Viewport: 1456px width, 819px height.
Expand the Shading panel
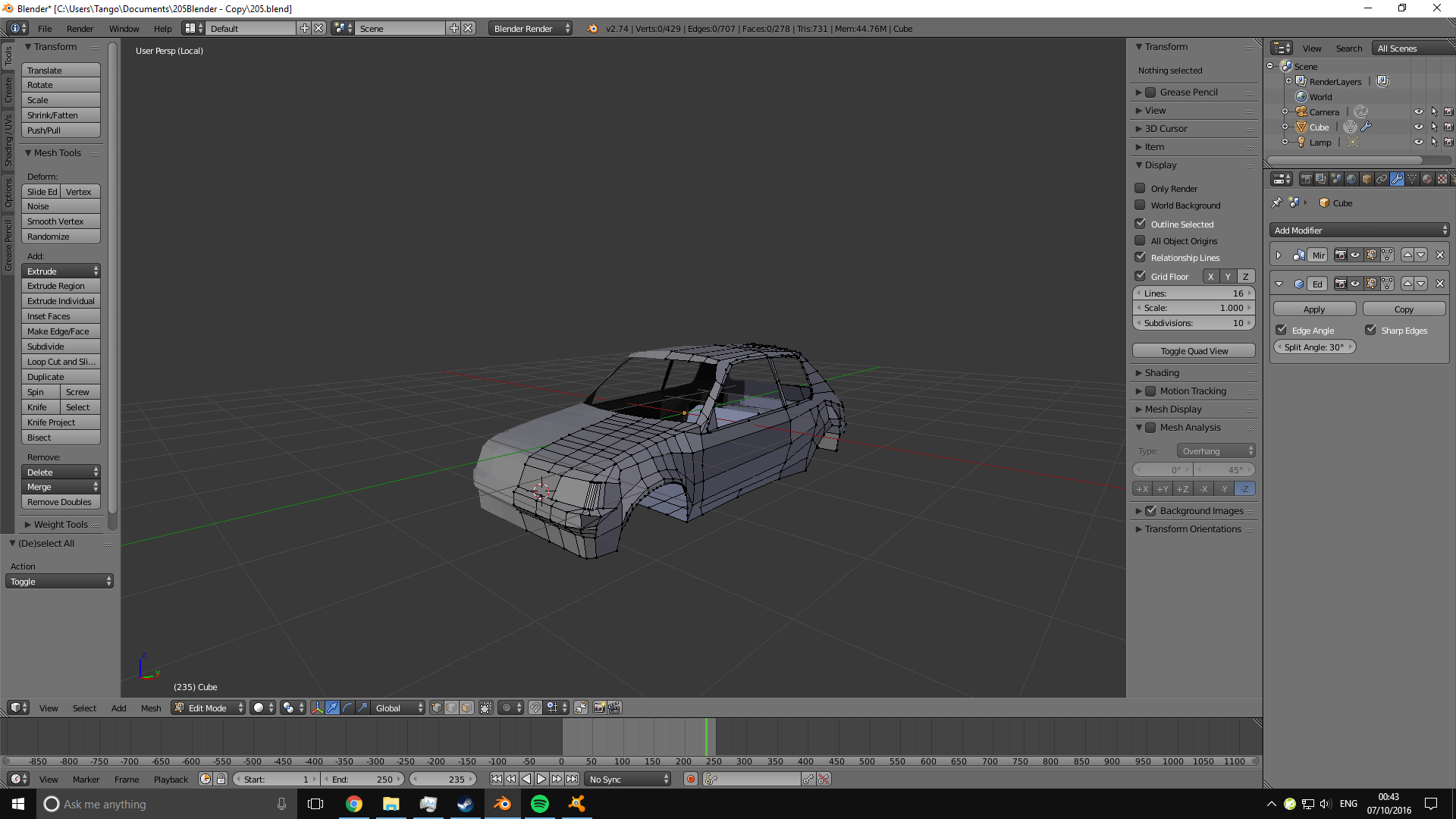1162,372
